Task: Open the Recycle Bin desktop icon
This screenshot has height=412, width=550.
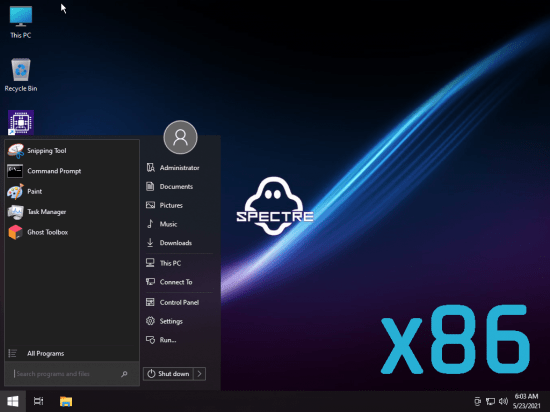Action: click(x=21, y=75)
